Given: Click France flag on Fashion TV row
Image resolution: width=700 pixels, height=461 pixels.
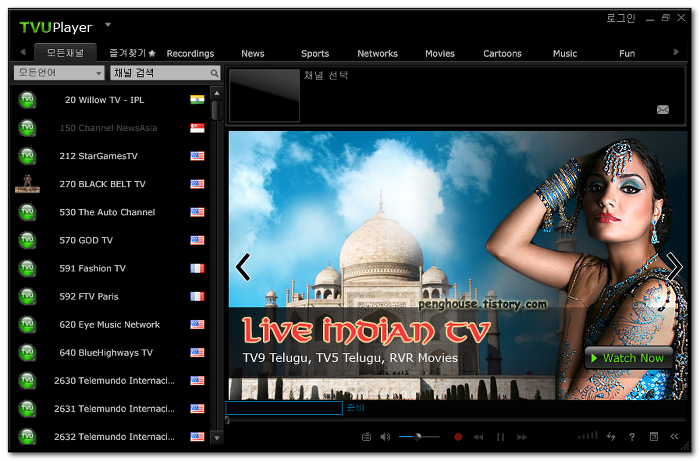Looking at the screenshot, I should coord(197,268).
